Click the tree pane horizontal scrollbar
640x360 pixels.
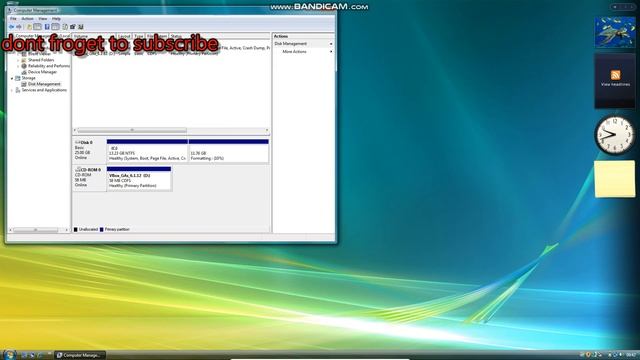pyautogui.click(x=35, y=230)
